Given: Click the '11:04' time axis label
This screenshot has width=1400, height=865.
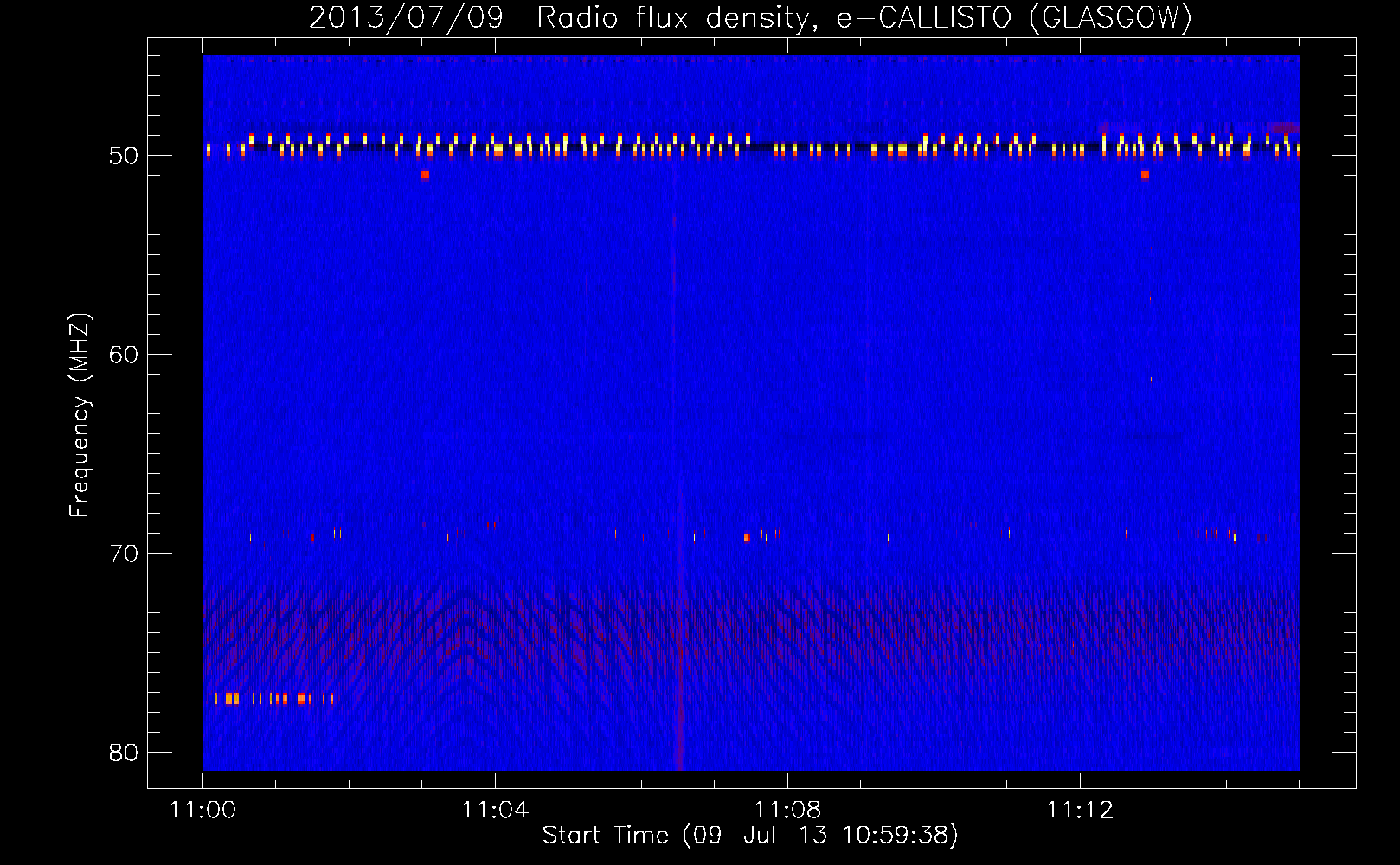Looking at the screenshot, I should pos(495,811).
